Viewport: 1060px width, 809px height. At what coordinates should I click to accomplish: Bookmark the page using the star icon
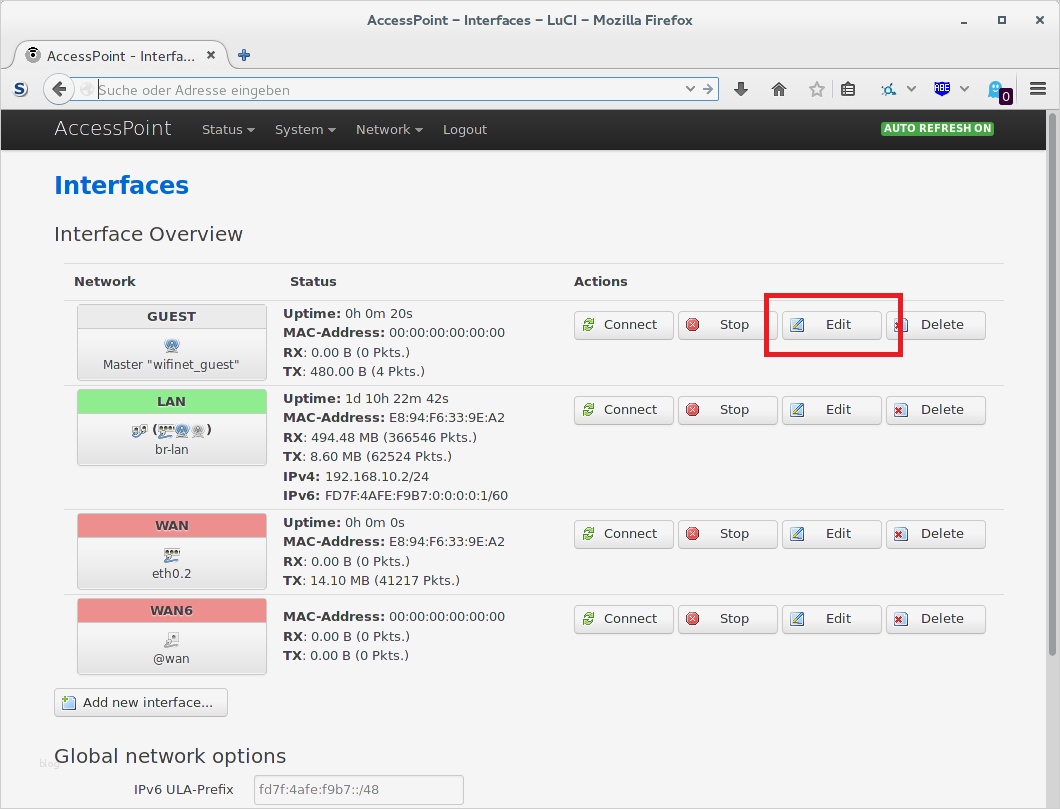click(816, 89)
